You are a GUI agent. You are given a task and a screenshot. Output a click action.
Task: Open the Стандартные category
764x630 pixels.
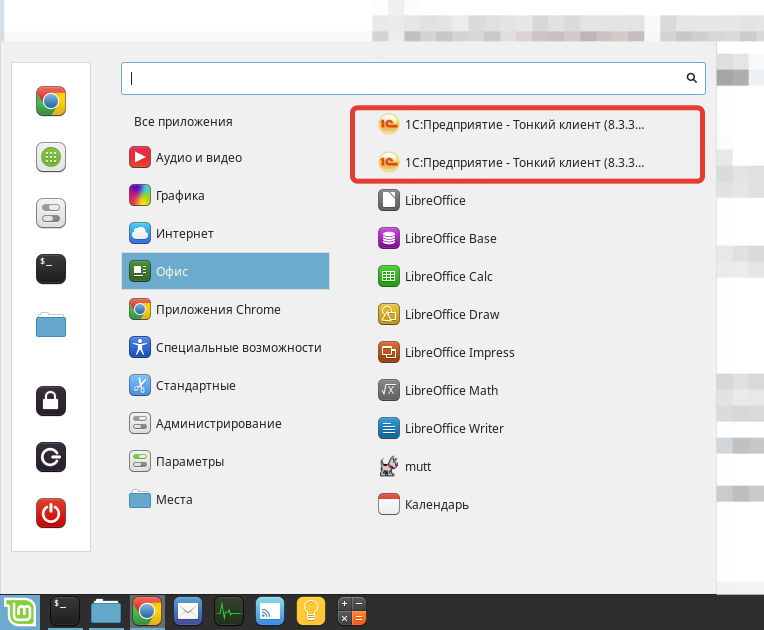coord(225,385)
